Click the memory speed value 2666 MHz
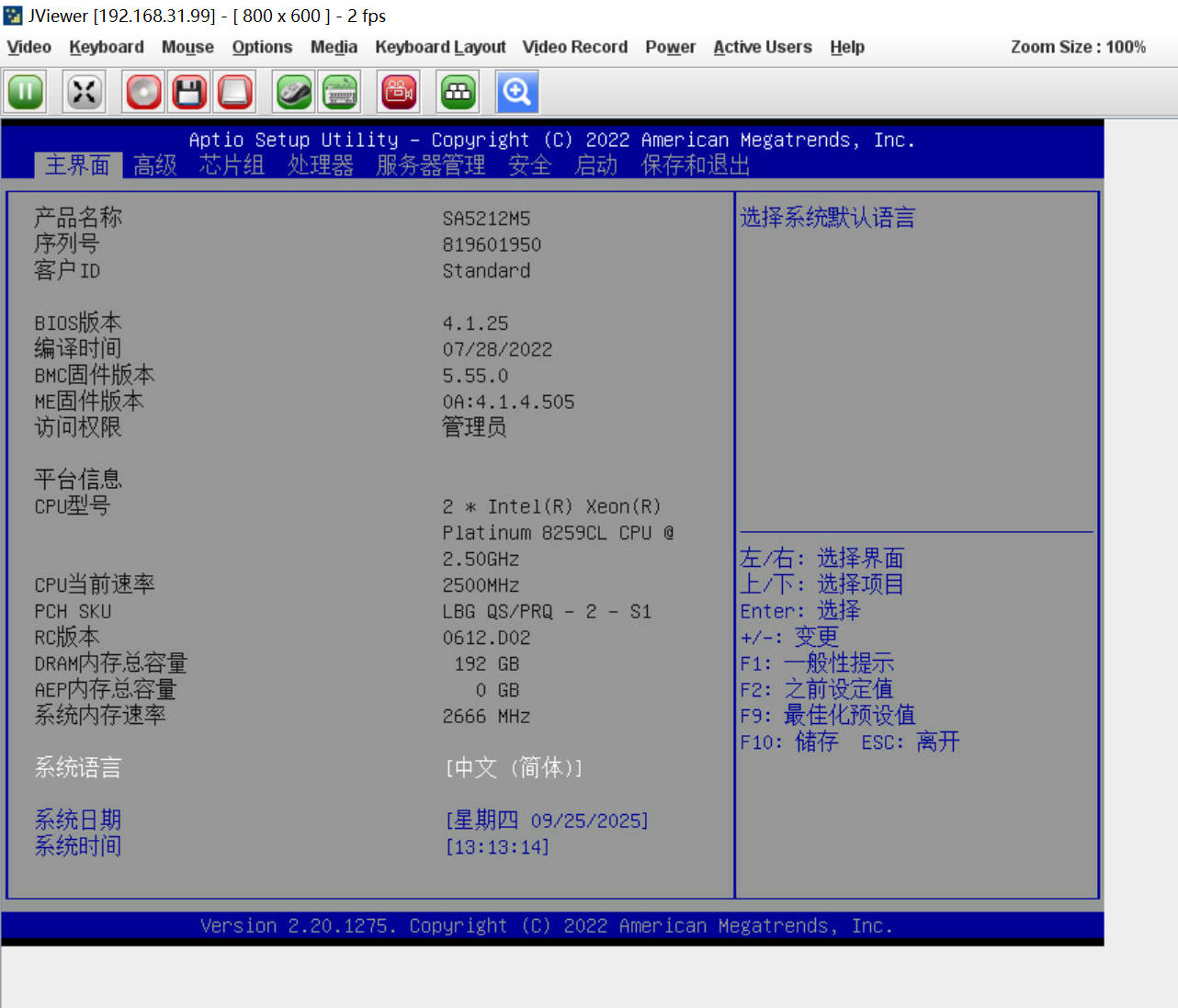 click(x=486, y=717)
